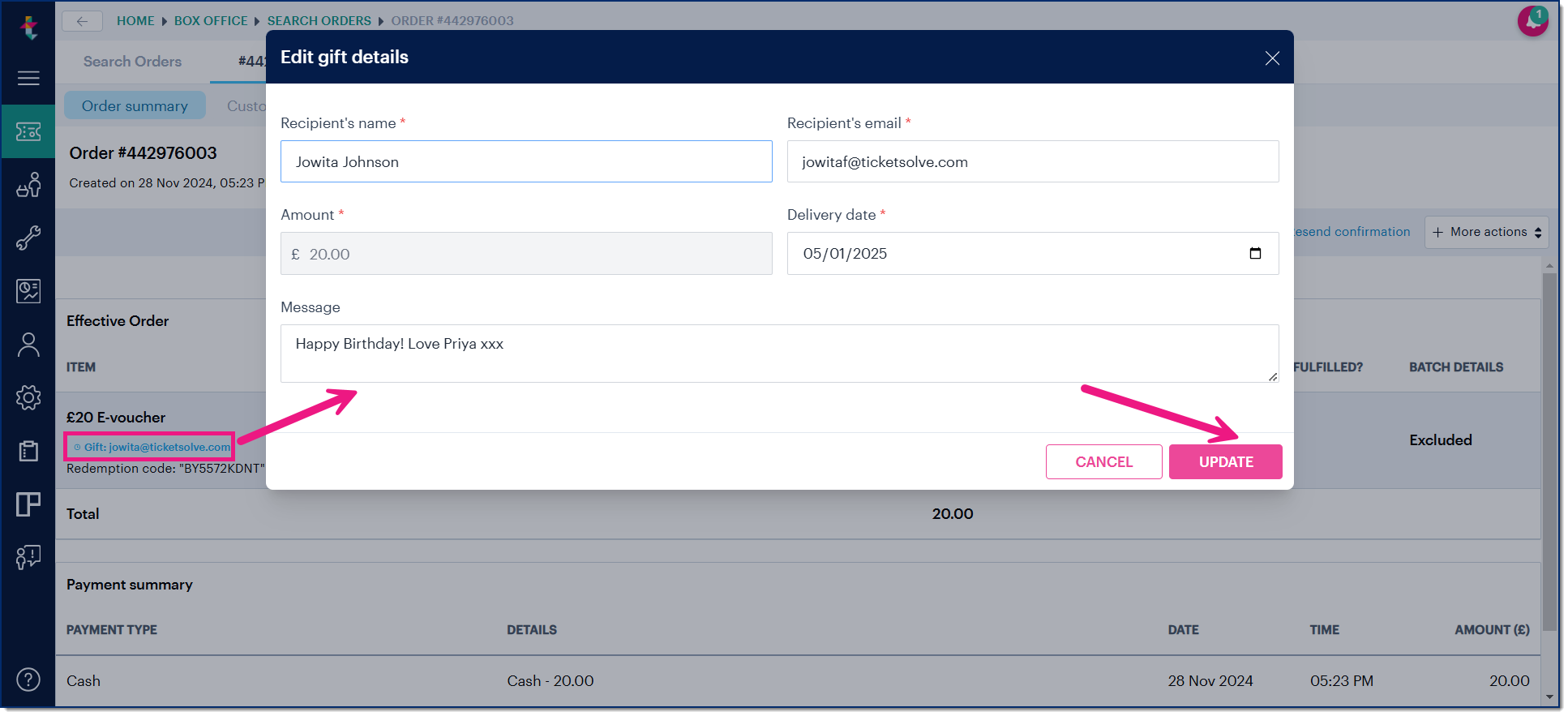Click the wrench tools sidebar icon
1568x716 pixels.
click(x=28, y=238)
